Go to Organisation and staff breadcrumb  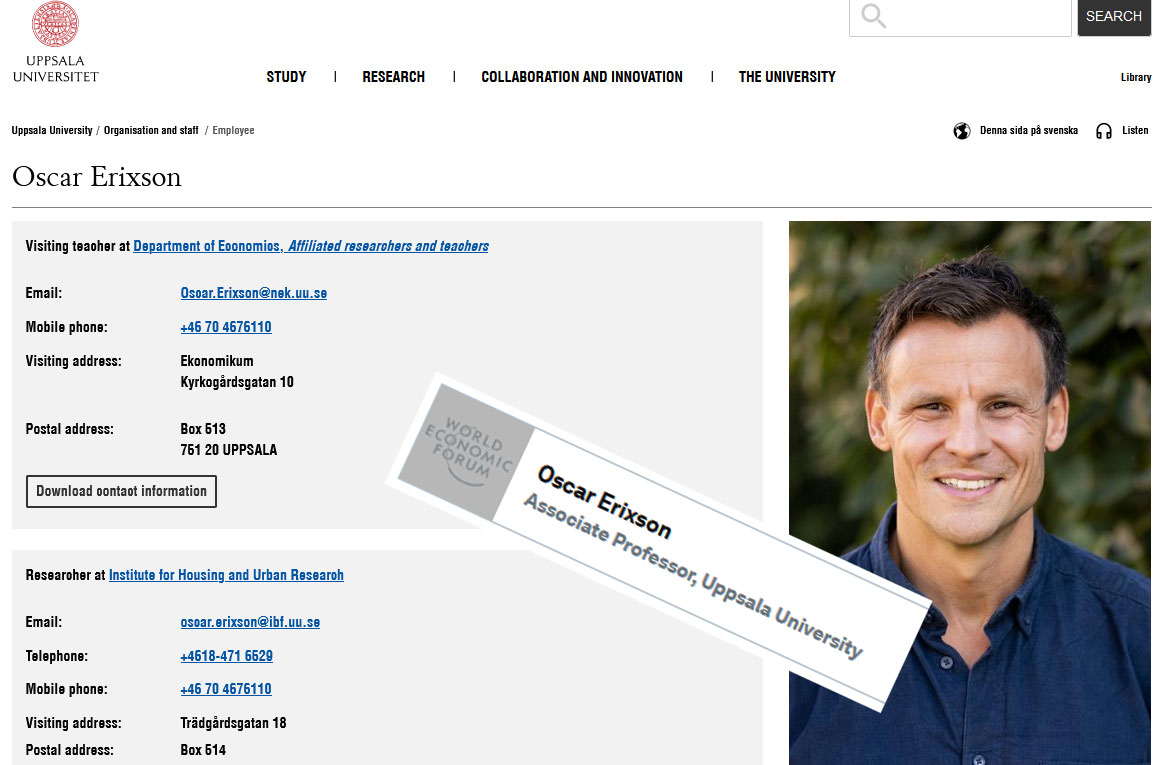click(x=151, y=130)
